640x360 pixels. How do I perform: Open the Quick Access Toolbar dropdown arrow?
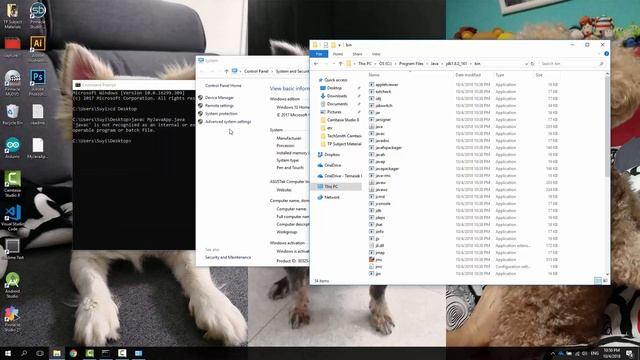340,45
